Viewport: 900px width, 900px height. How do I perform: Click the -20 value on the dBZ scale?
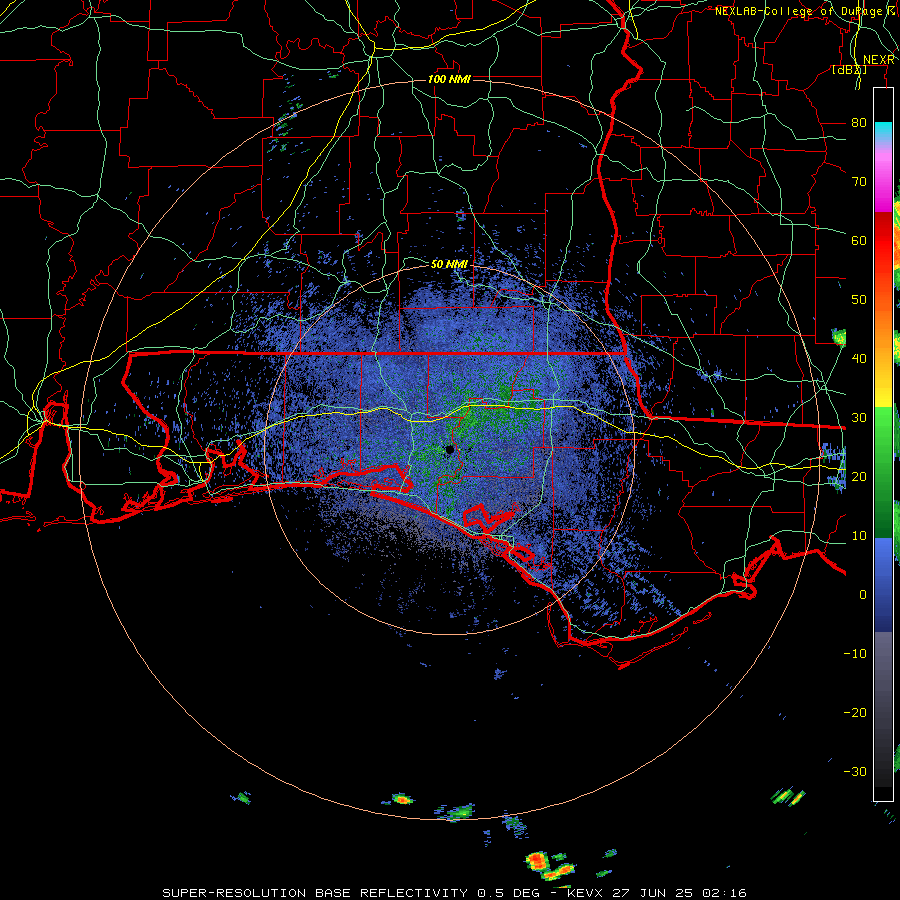855,712
